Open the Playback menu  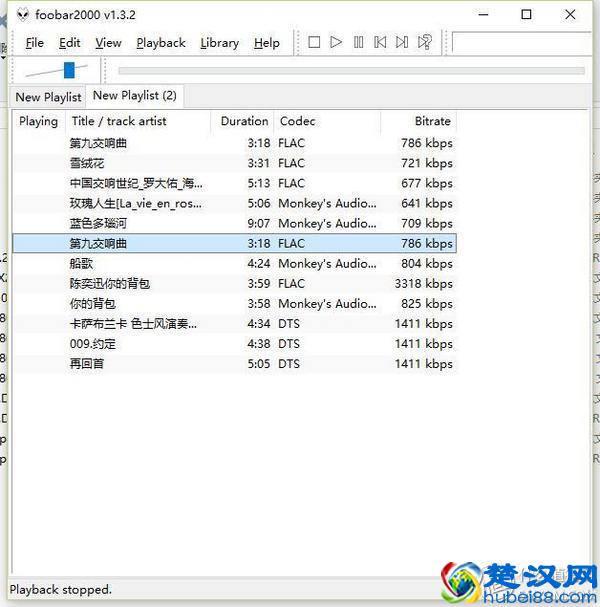point(161,43)
